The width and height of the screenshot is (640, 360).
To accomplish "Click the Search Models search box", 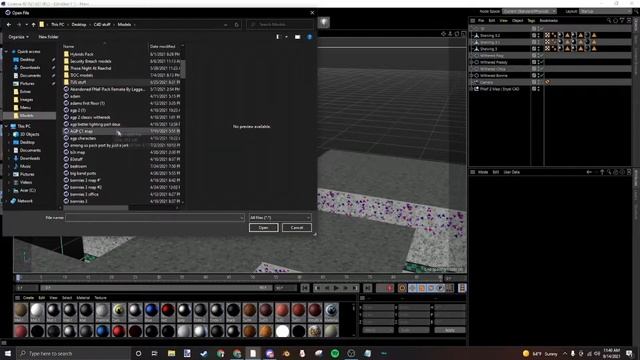I will coord(280,24).
